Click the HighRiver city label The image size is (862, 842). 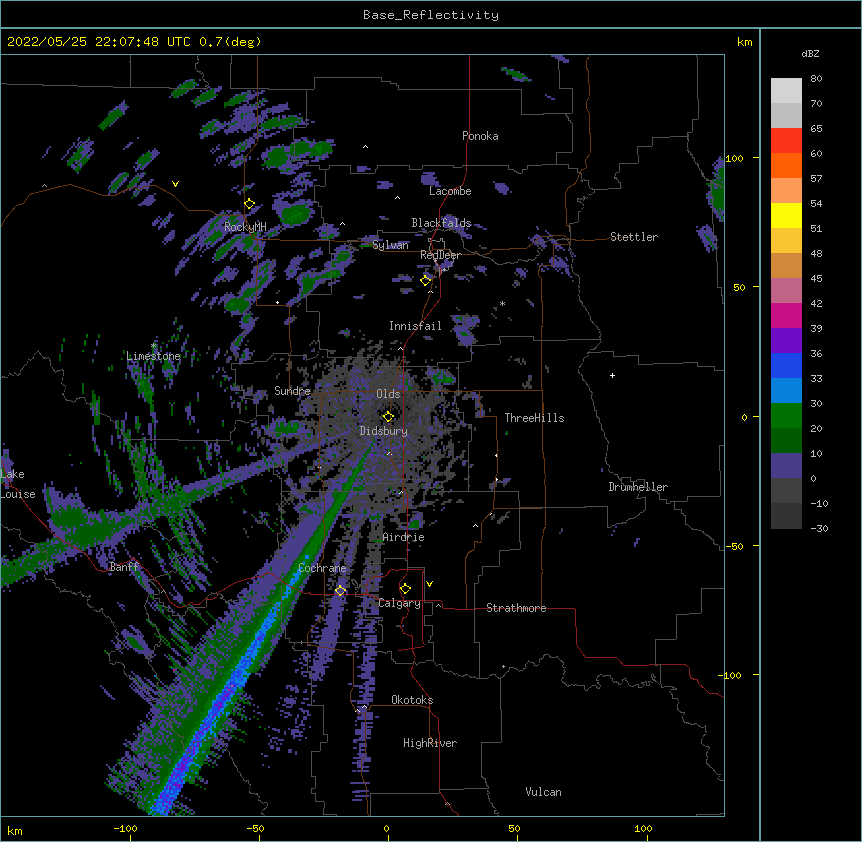(x=430, y=743)
